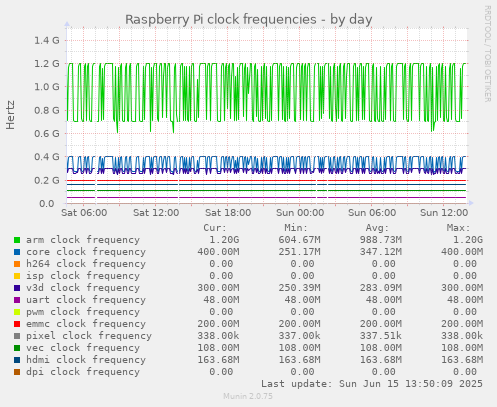The width and height of the screenshot is (497, 407).
Task: Click the "1.4 G" y-axis tick label
Action: (47, 40)
